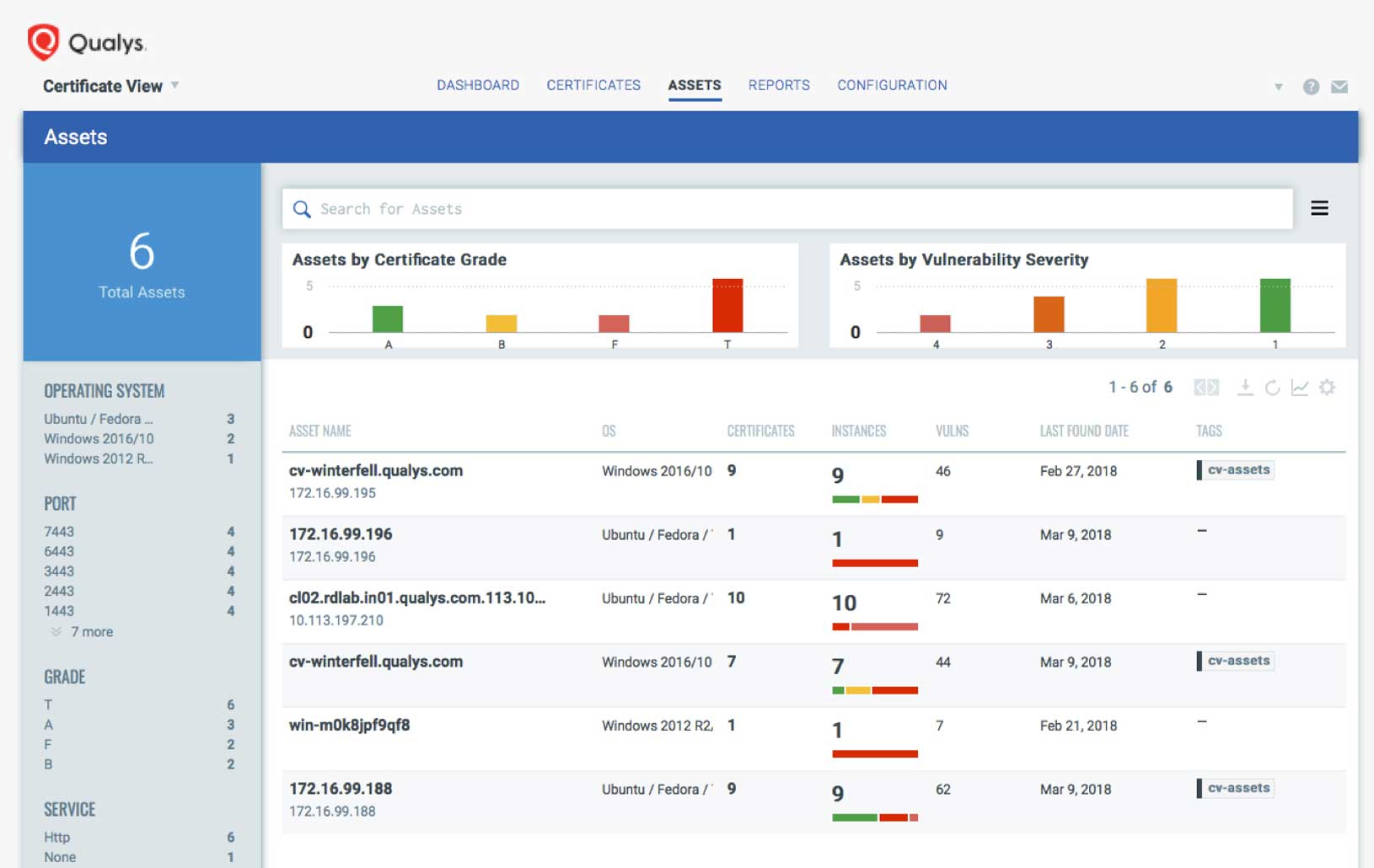Filter assets by port 7443
Screen dimensions: 1374x868
59,532
